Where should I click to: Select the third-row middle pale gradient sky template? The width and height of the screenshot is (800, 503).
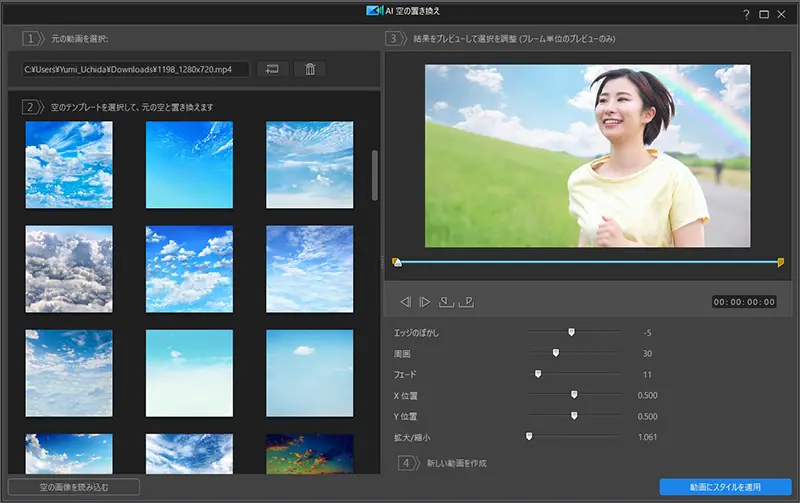click(189, 373)
